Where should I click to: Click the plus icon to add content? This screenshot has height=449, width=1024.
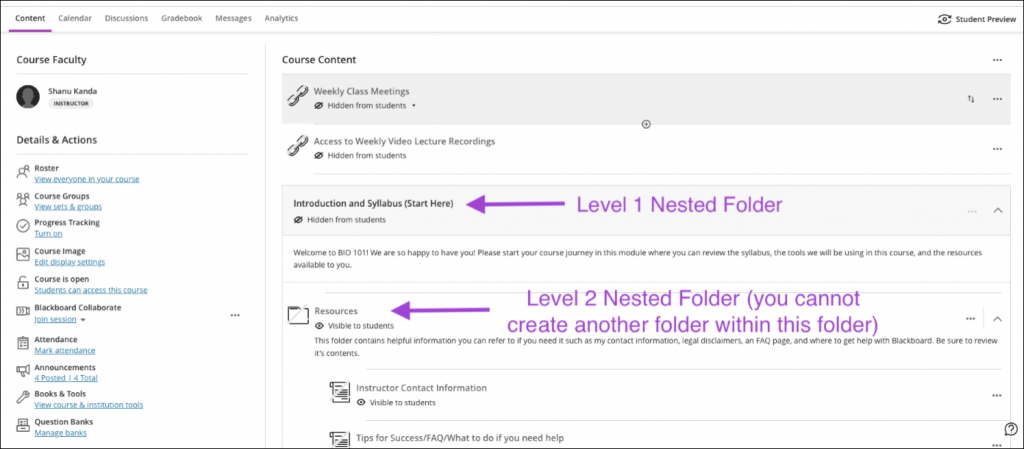(646, 124)
